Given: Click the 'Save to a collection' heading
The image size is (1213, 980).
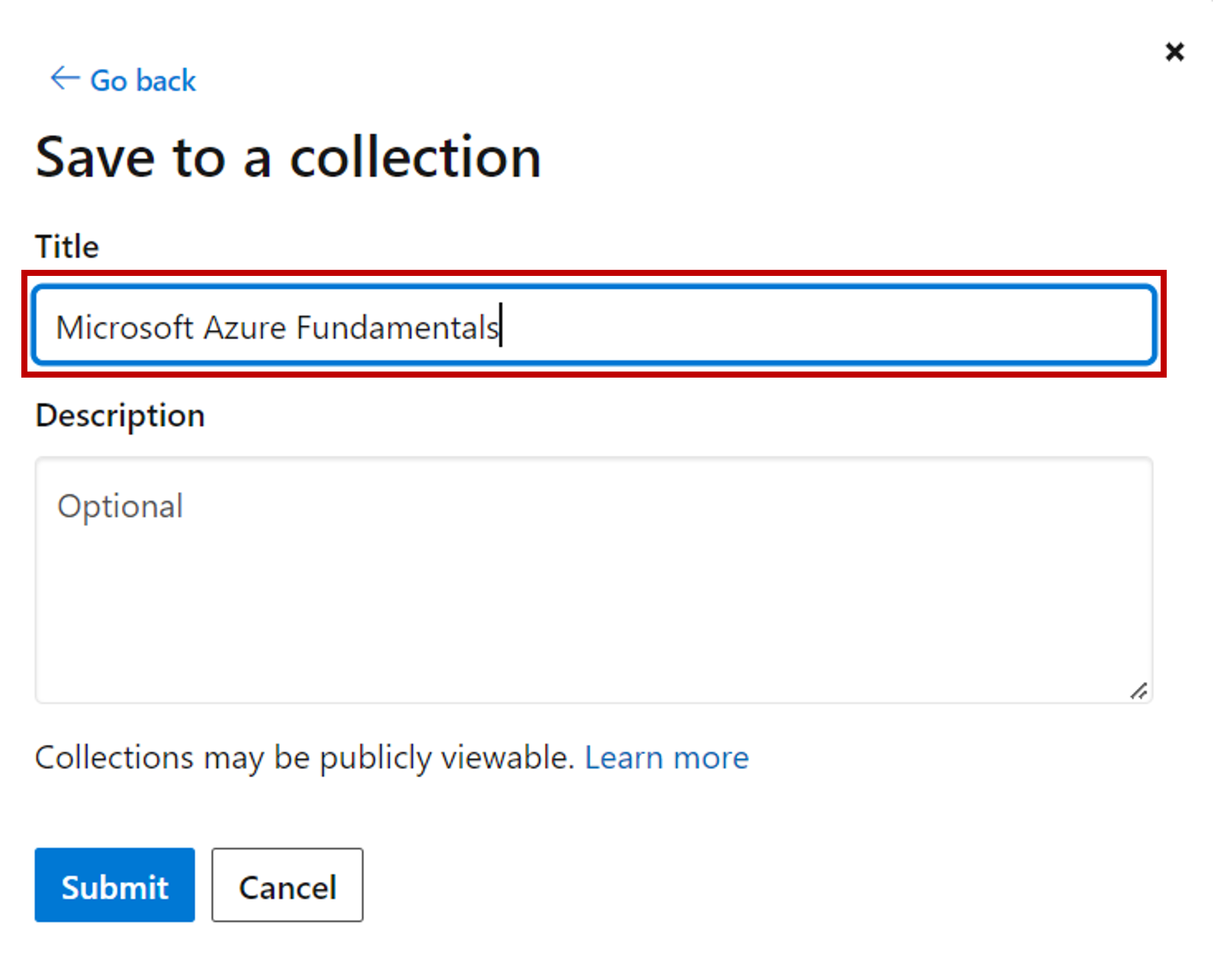Looking at the screenshot, I should pos(288,158).
